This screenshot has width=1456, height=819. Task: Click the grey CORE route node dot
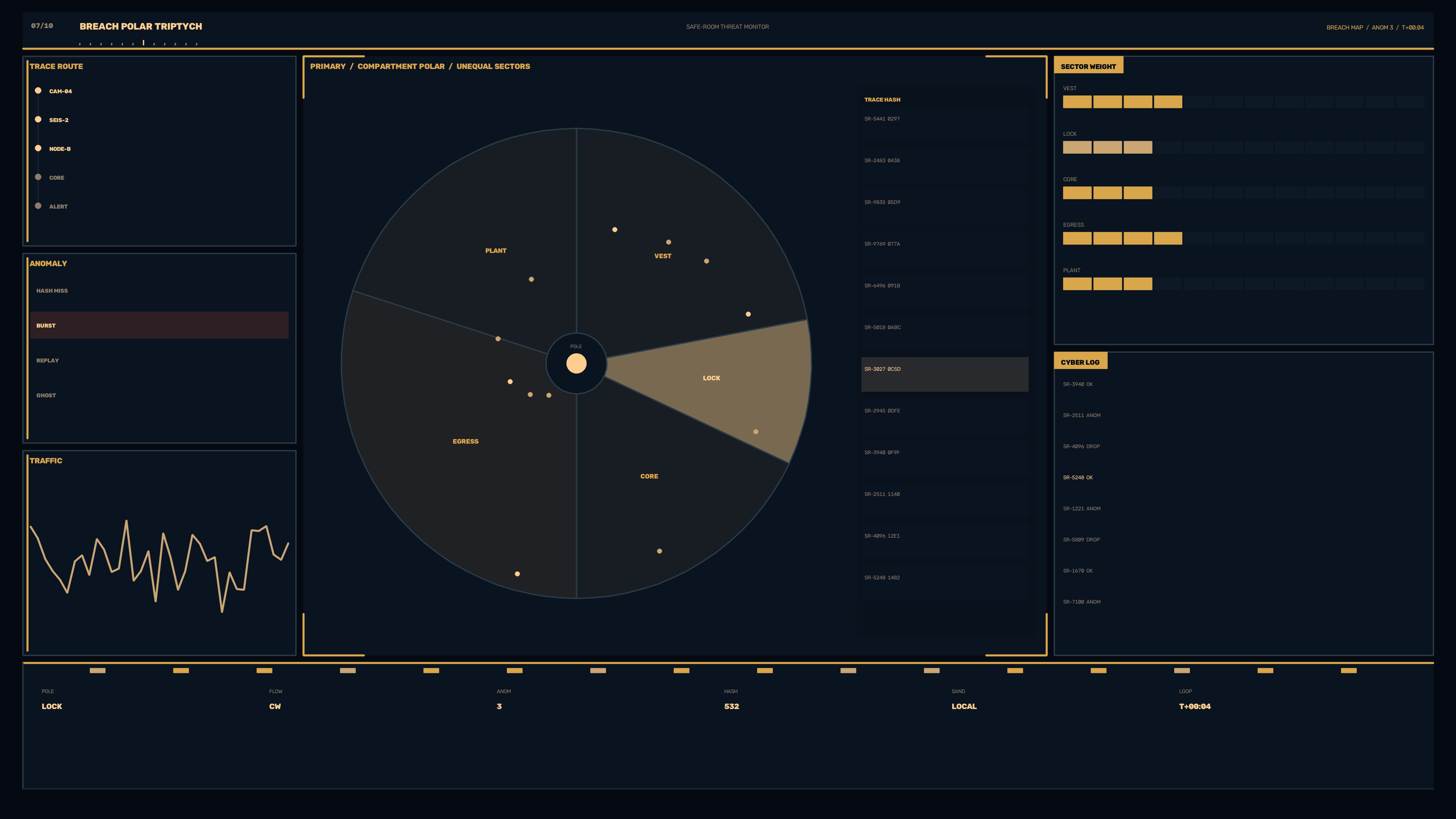[x=38, y=177]
